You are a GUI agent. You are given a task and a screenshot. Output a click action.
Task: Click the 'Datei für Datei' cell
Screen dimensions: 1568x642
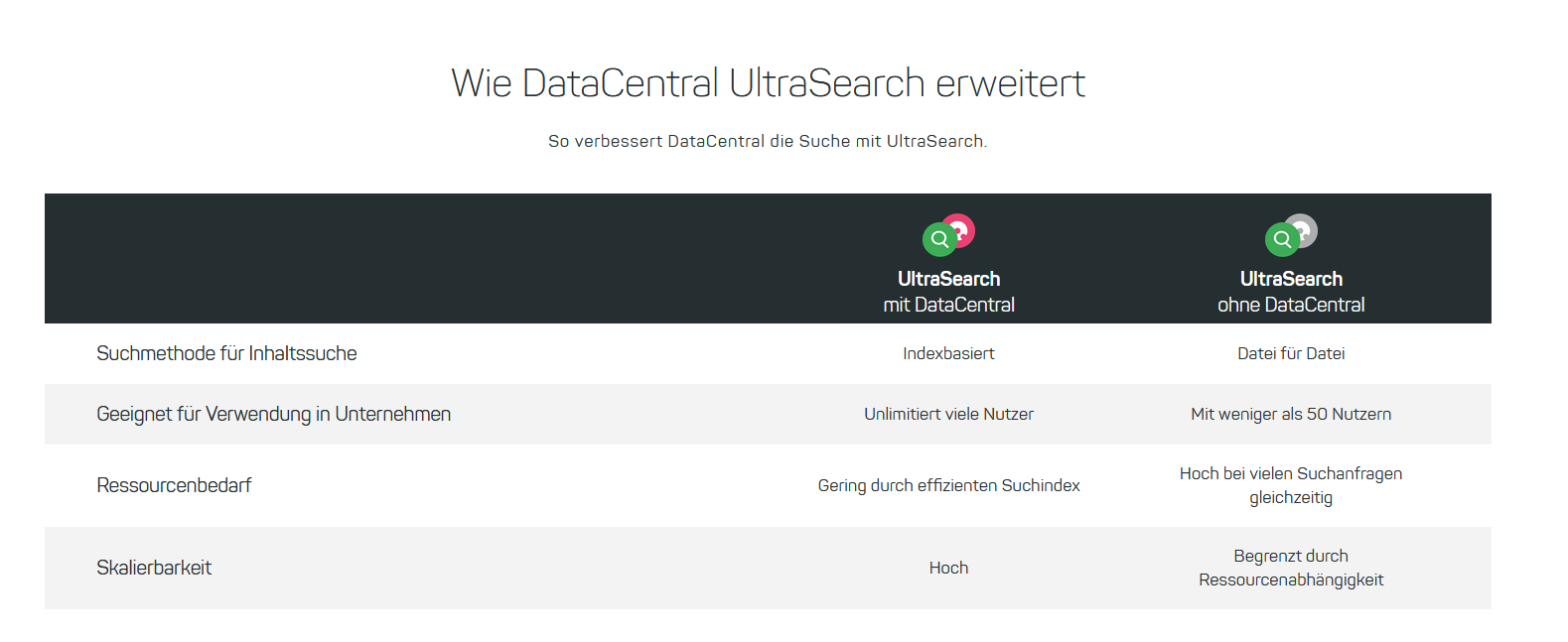pos(1291,353)
